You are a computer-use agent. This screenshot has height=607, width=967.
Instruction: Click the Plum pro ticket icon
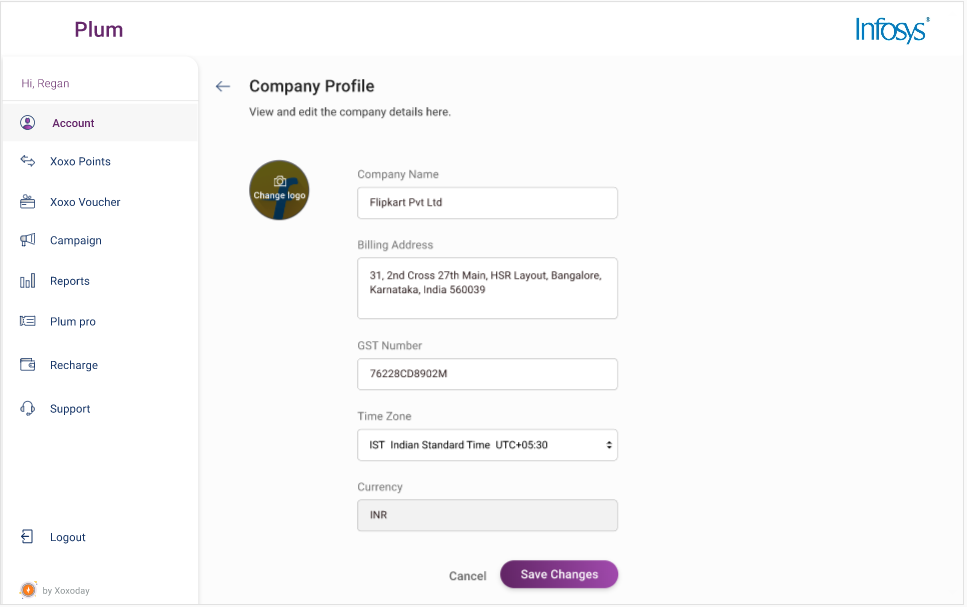(28, 321)
